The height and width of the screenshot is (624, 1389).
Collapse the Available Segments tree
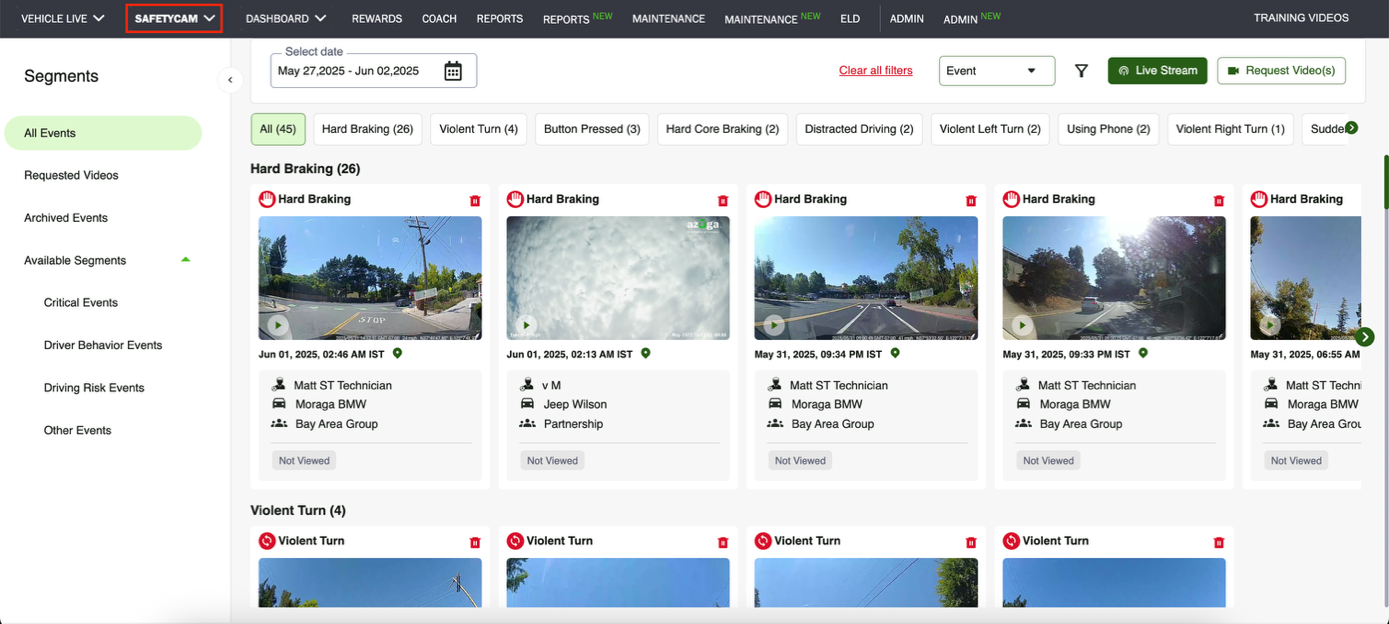pyautogui.click(x=185, y=260)
